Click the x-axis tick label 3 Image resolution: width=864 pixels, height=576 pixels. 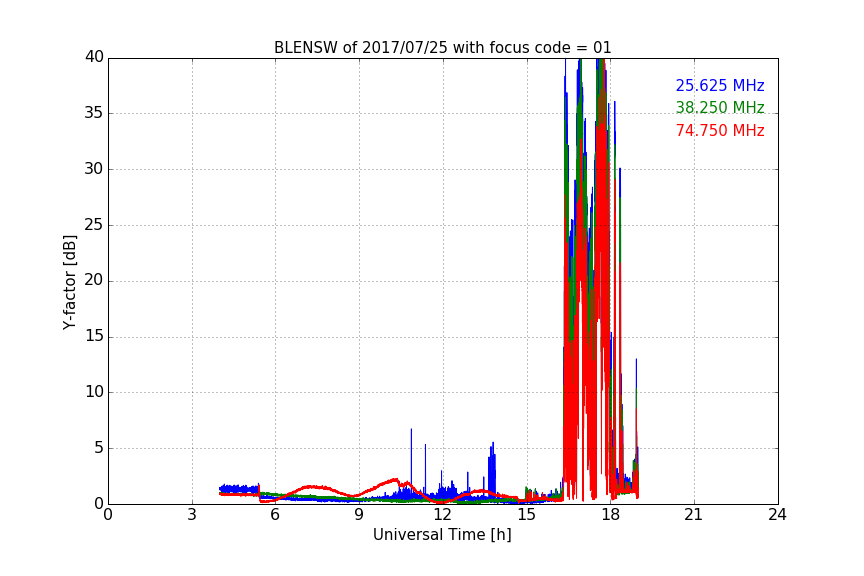click(192, 515)
